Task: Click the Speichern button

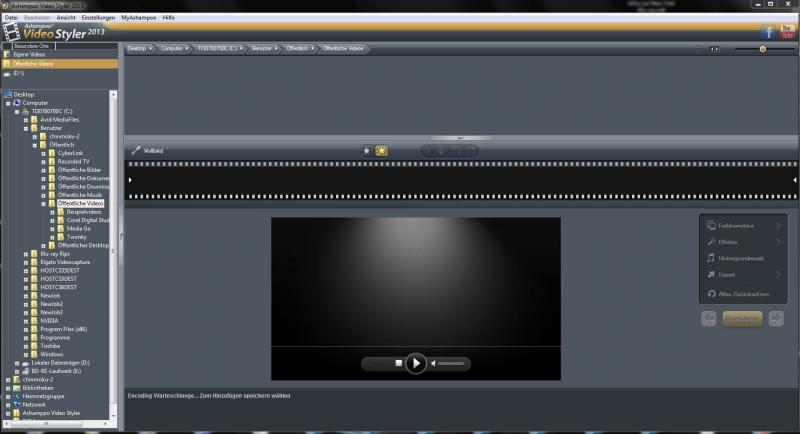Action: (742, 318)
